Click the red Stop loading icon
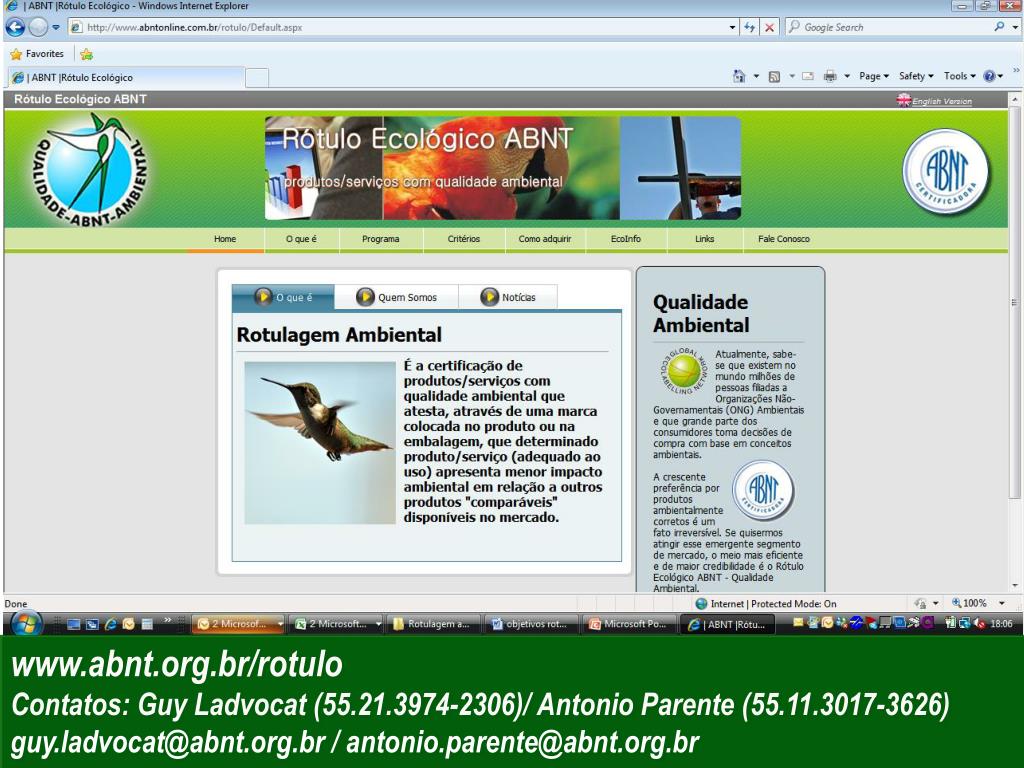 [769, 27]
